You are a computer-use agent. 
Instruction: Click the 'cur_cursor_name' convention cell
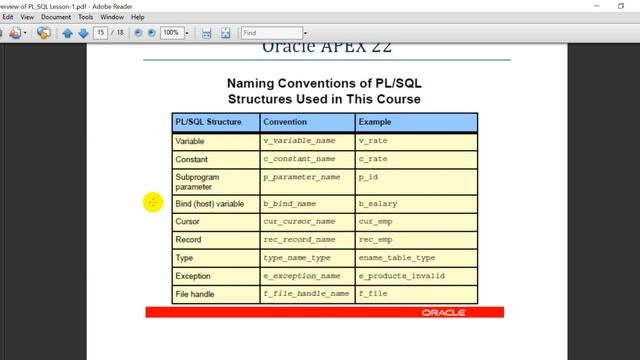click(307, 222)
